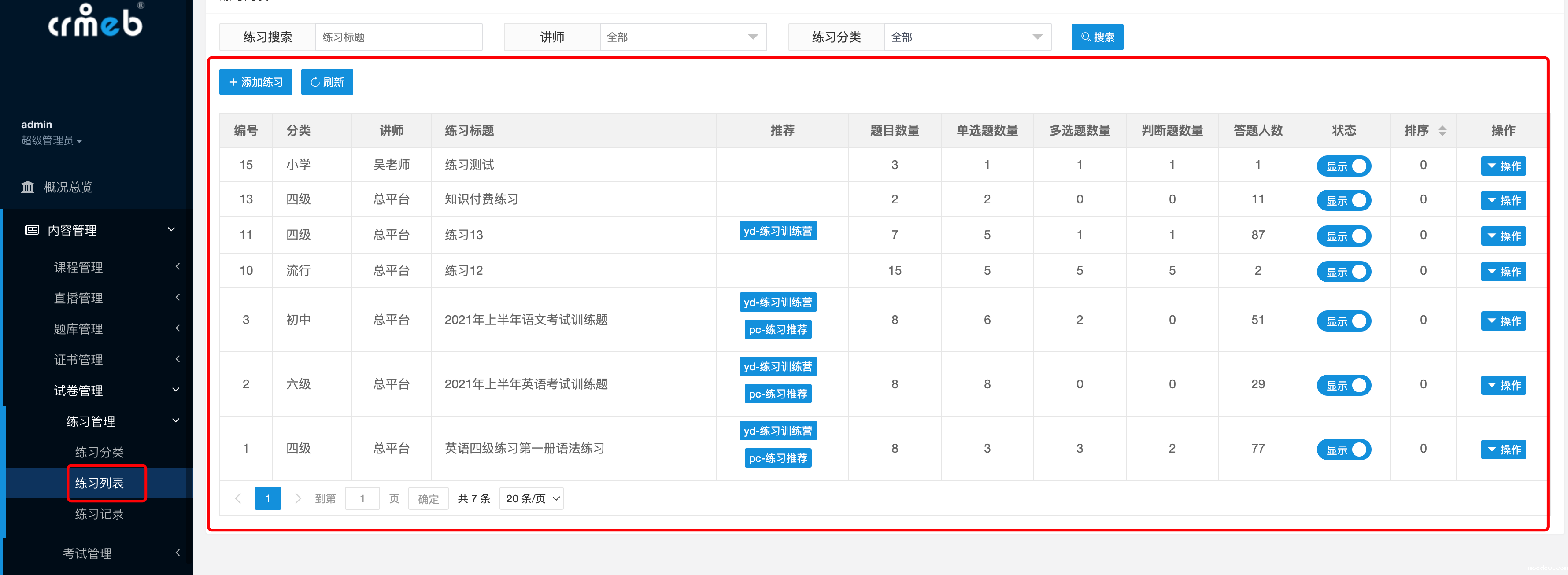Open the 讲师 dropdown

pos(682,37)
